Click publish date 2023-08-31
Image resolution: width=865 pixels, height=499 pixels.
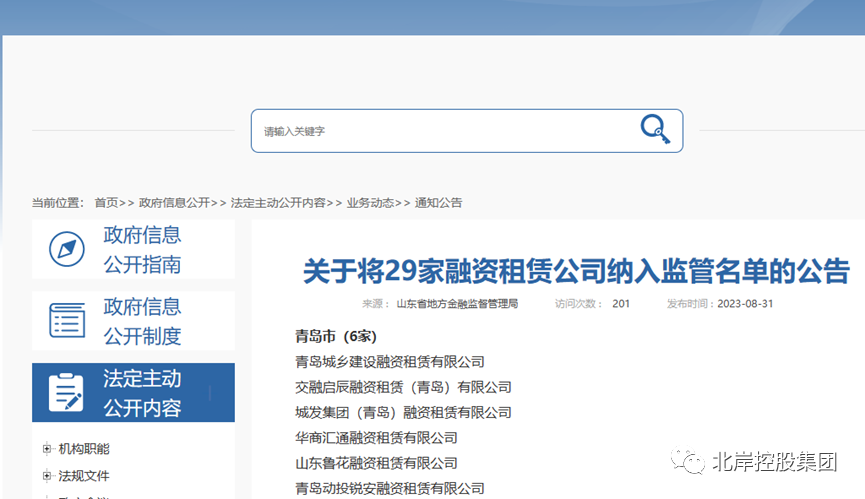pyautogui.click(x=745, y=304)
